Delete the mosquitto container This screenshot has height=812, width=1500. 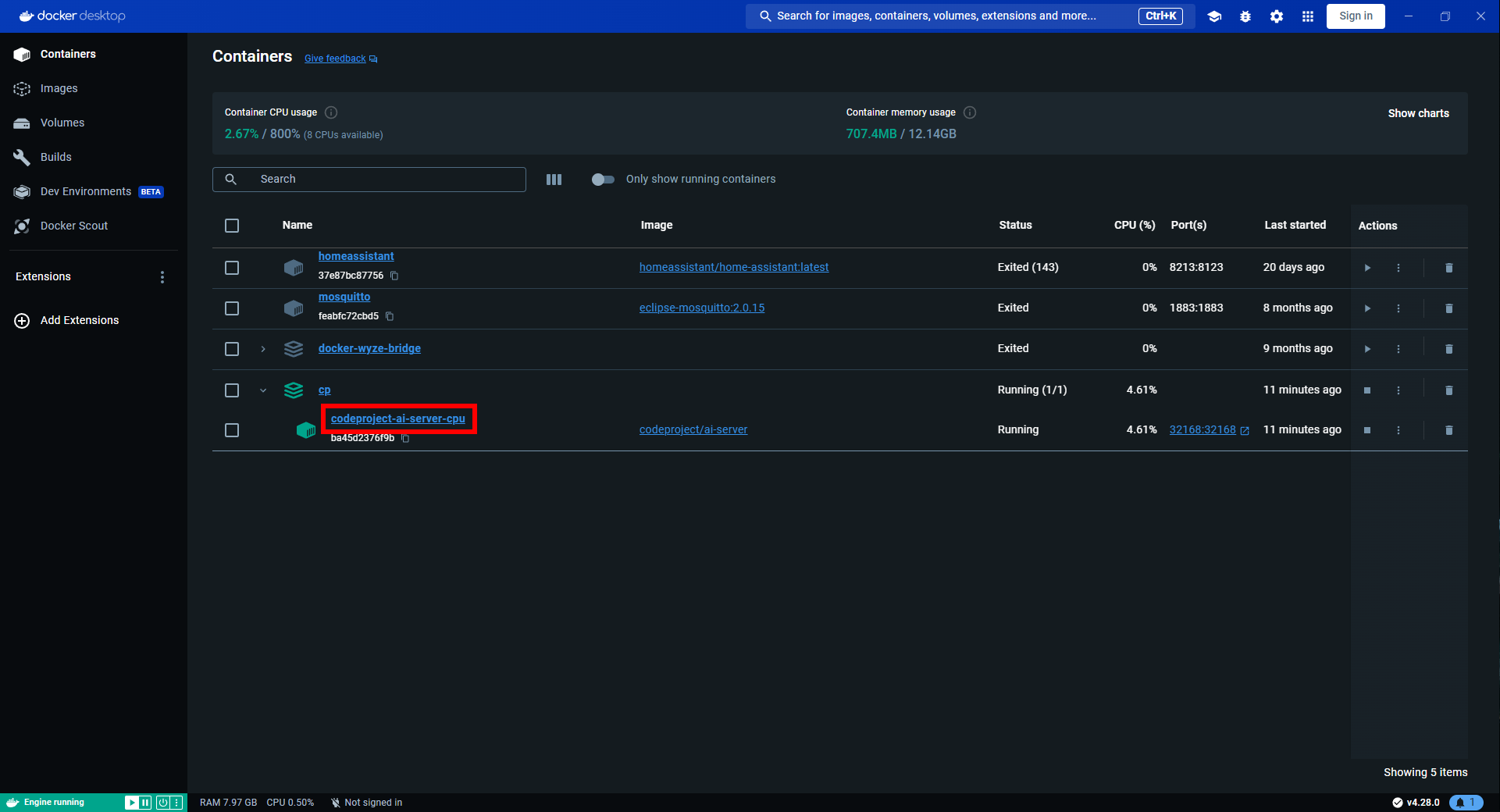point(1449,308)
